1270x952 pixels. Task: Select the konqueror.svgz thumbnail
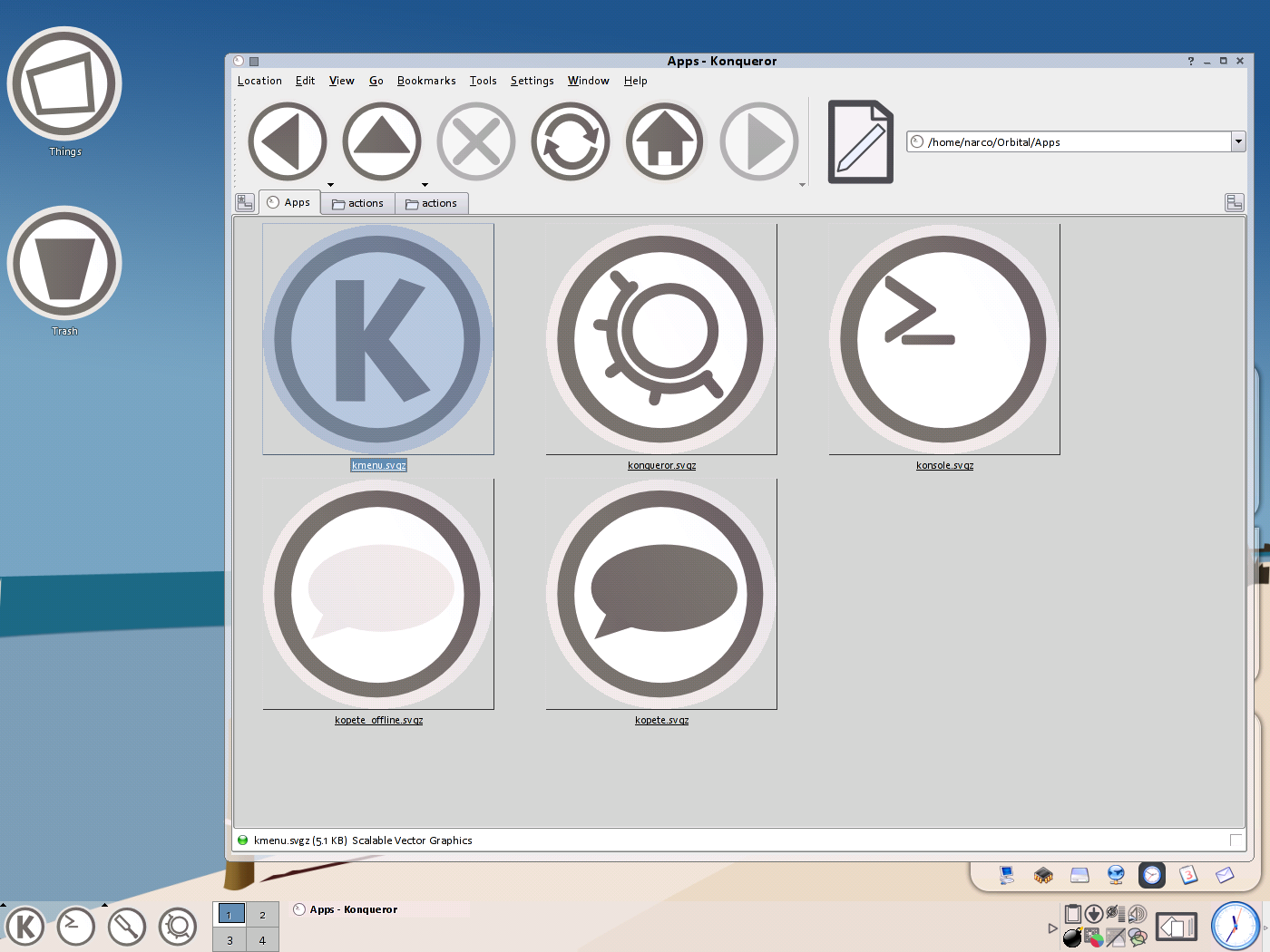point(661,339)
